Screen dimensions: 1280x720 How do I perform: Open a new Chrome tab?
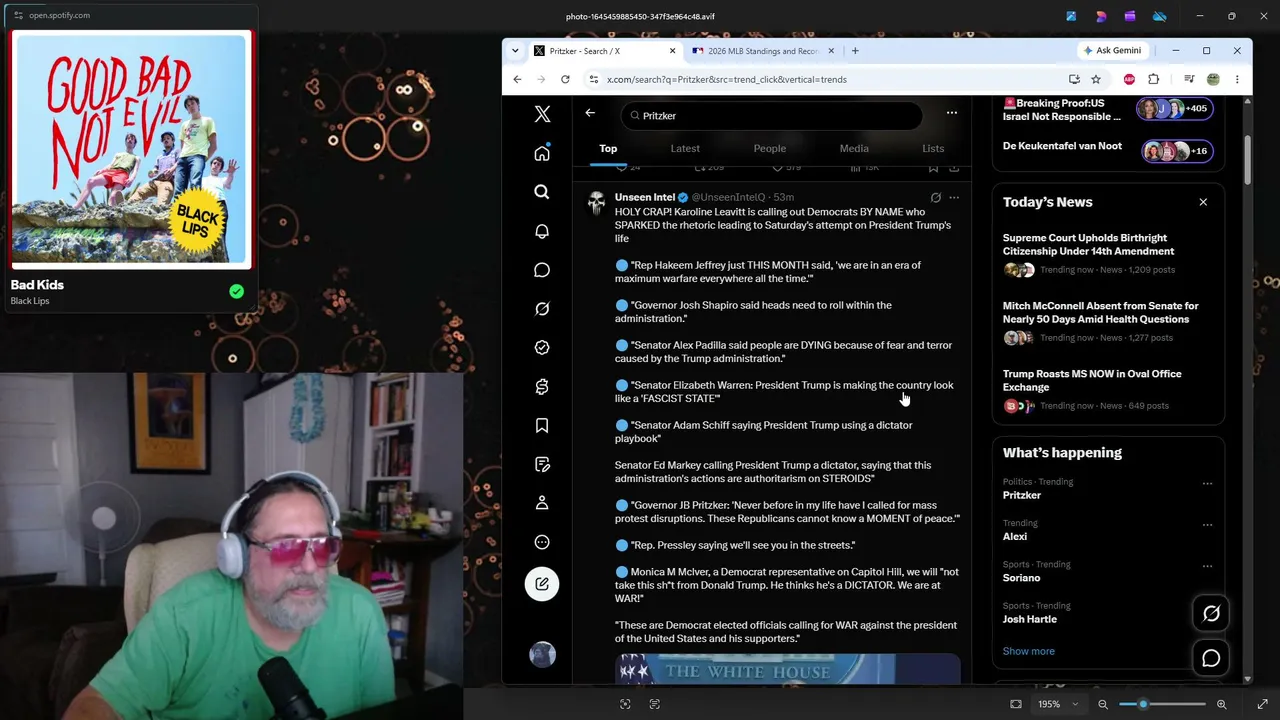coord(855,51)
